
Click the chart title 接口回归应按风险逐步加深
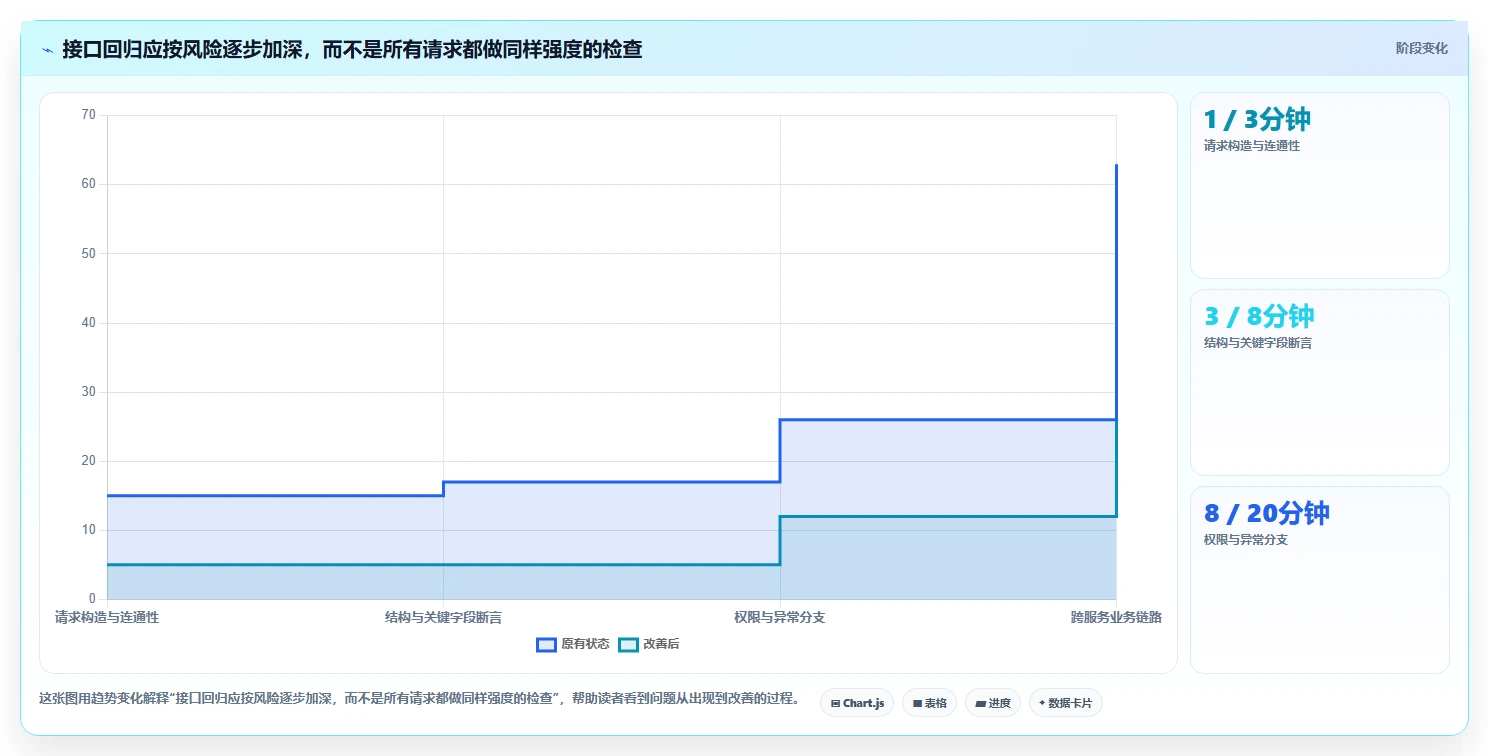(x=352, y=49)
